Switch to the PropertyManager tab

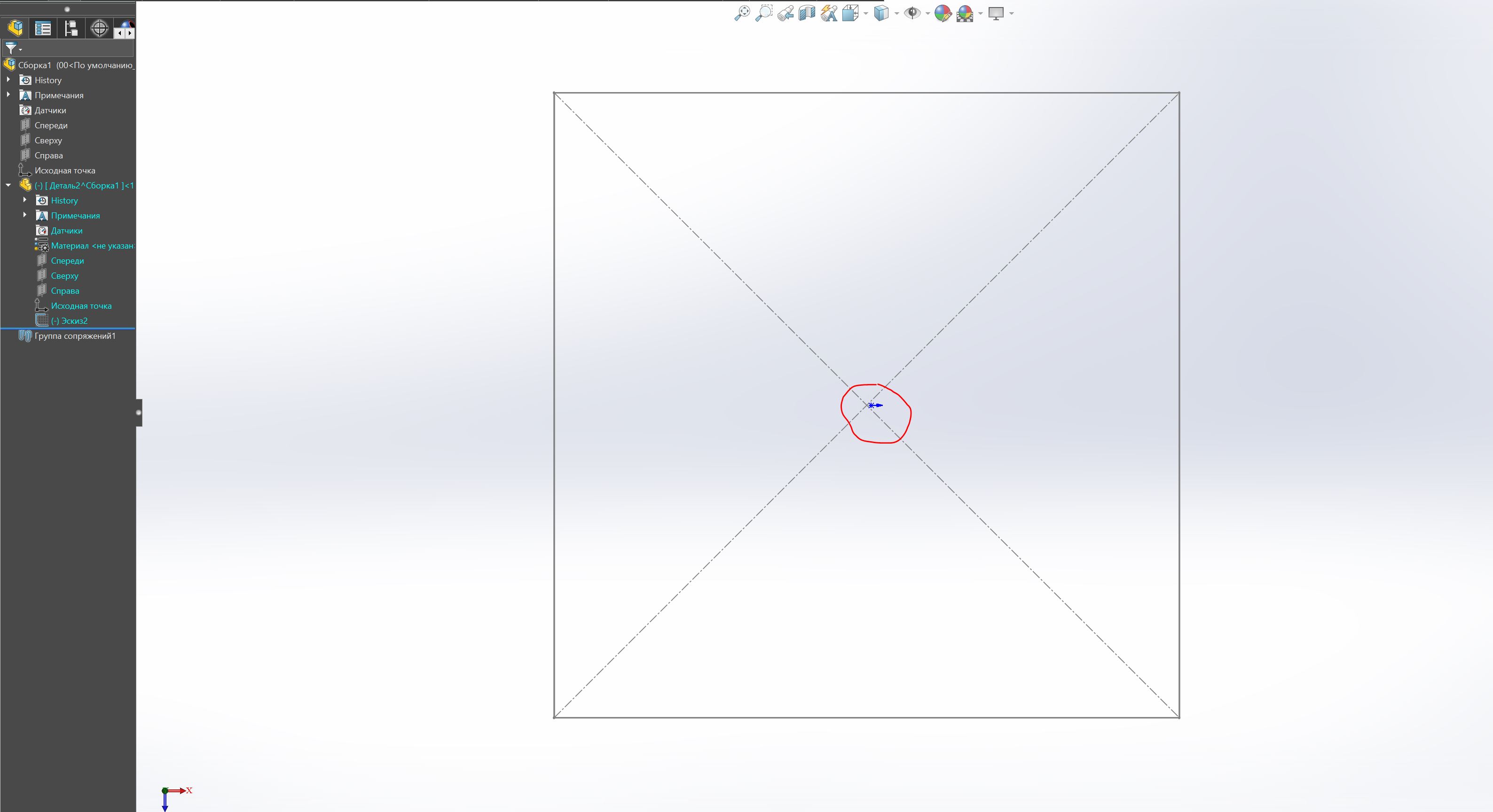click(x=43, y=28)
